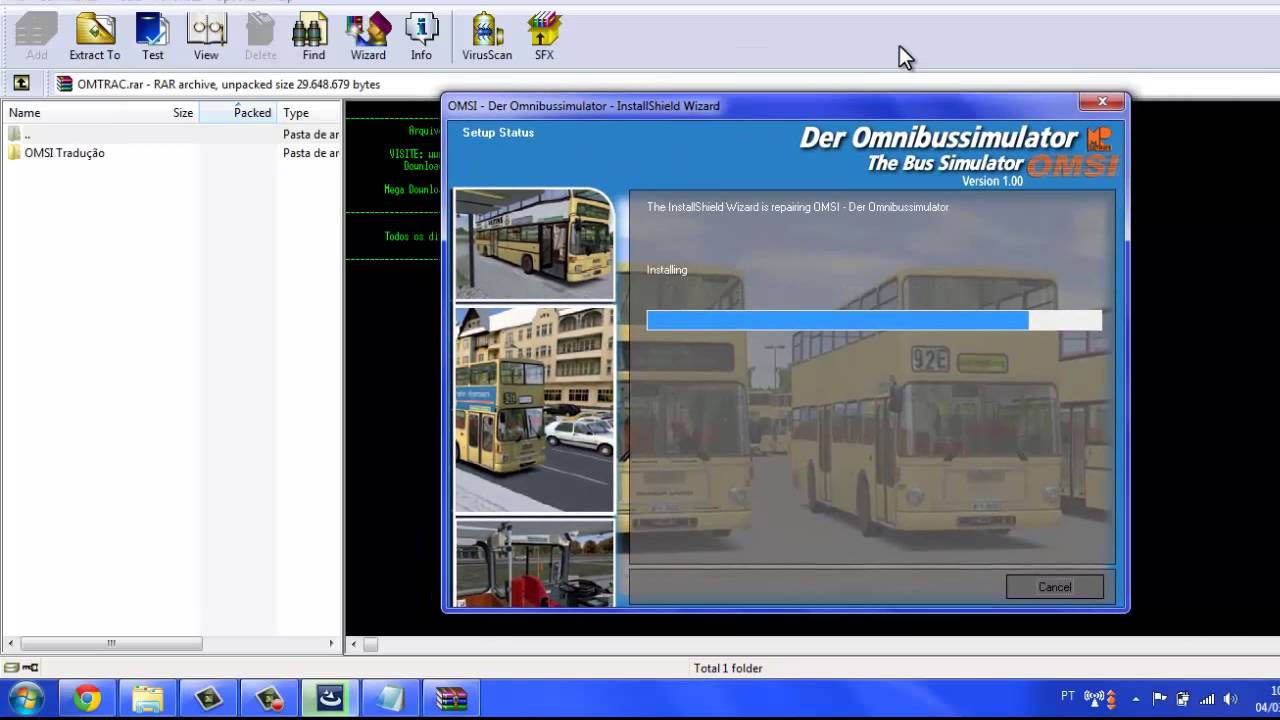Switch to WinRAR in the taskbar

click(452, 698)
